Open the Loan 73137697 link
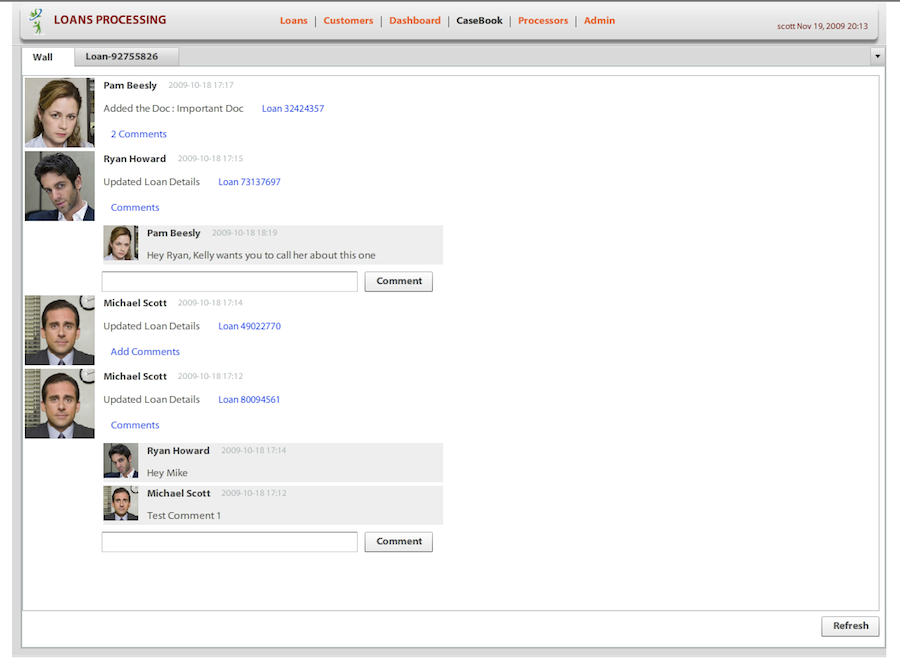Screen dimensions: 900x670 (249, 182)
